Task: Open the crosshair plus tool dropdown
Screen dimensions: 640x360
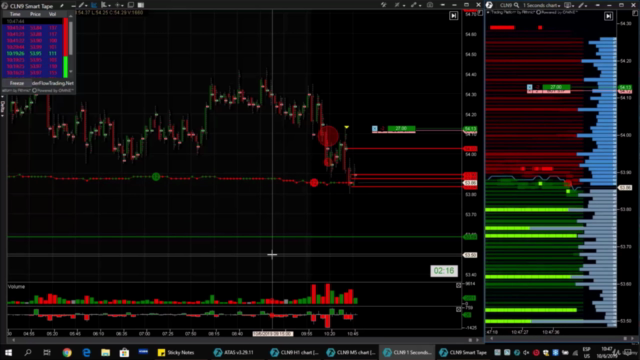Action: pyautogui.click(x=119, y=5)
